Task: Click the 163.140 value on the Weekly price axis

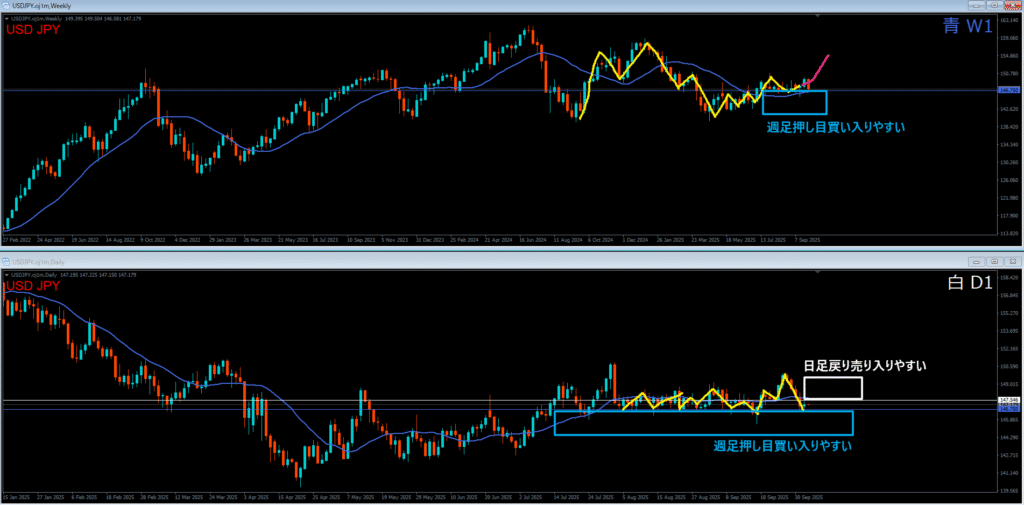Action: (1009, 20)
